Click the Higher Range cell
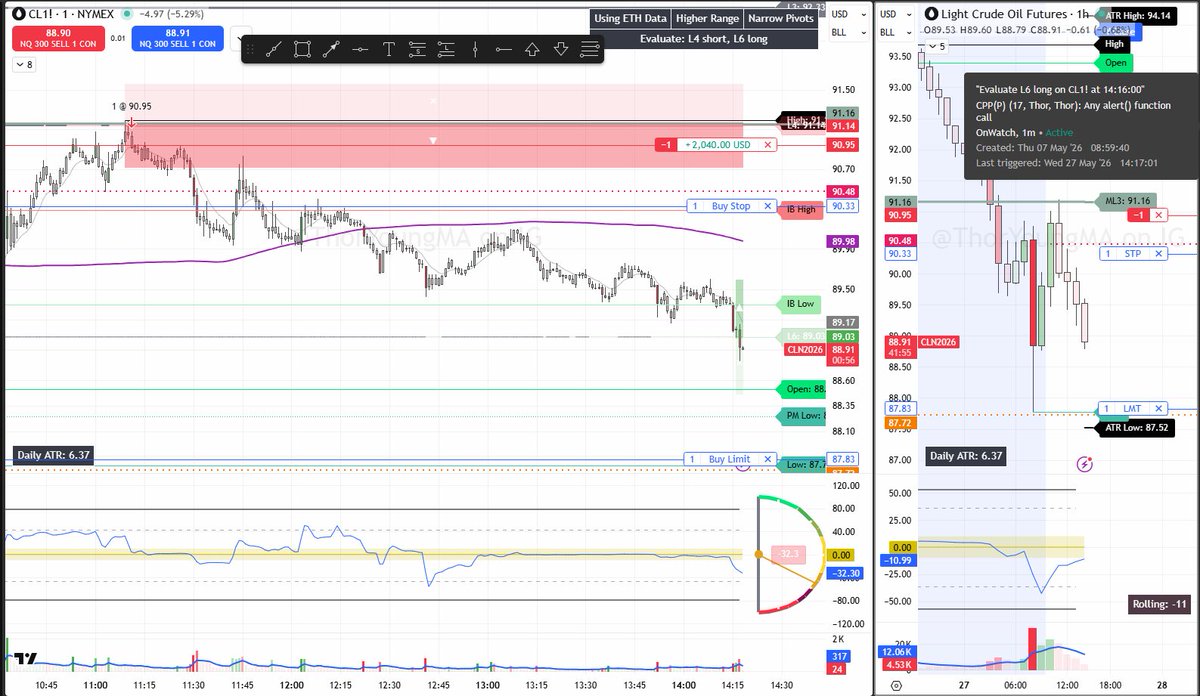 point(708,19)
